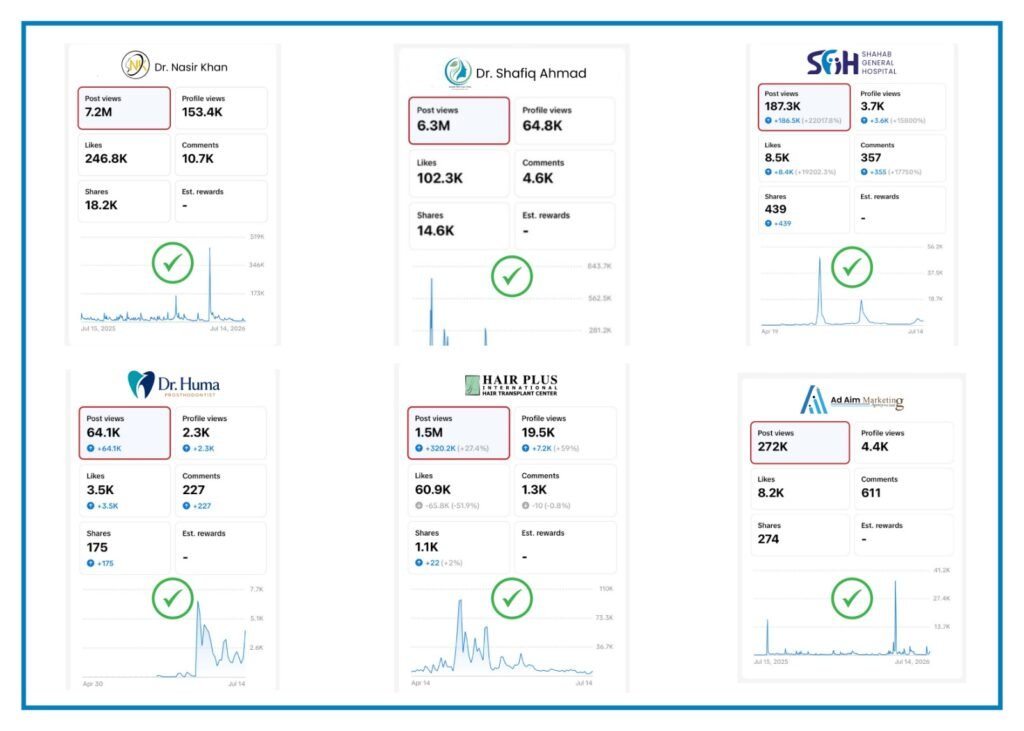1024x731 pixels.
Task: Click the blue increase icon beside +186.5K
Action: coord(768,120)
